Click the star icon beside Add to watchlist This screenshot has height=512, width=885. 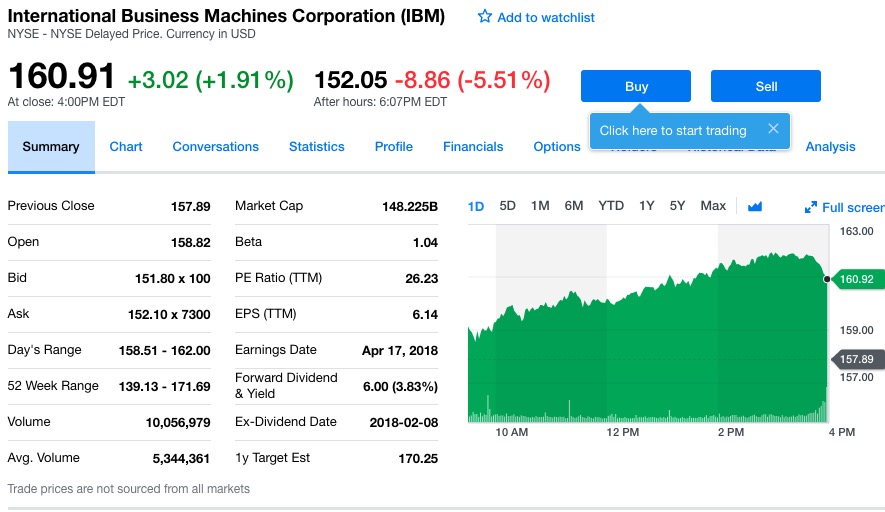[x=484, y=16]
